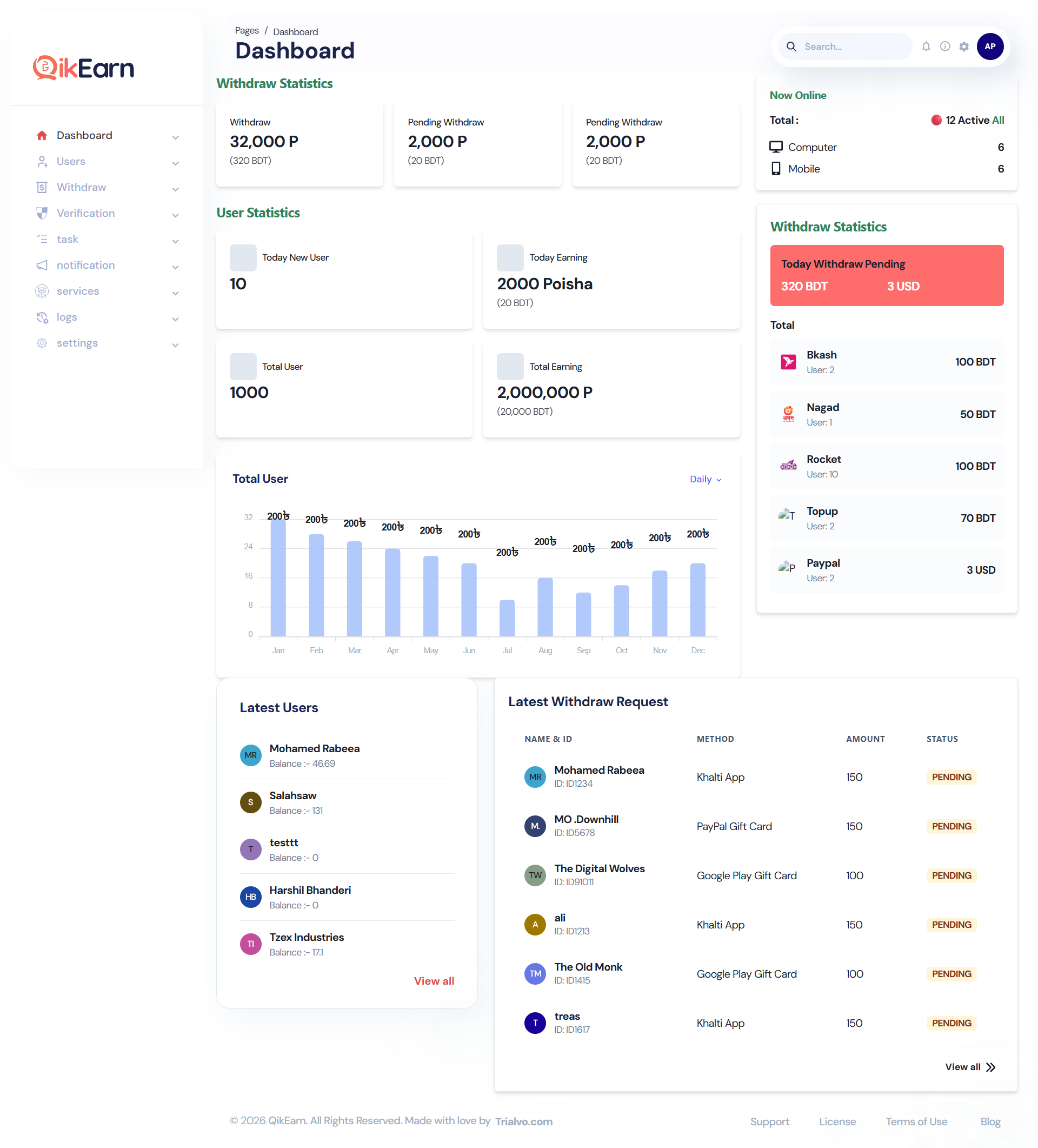
Task: Click the Rocket logo icon
Action: (x=788, y=466)
